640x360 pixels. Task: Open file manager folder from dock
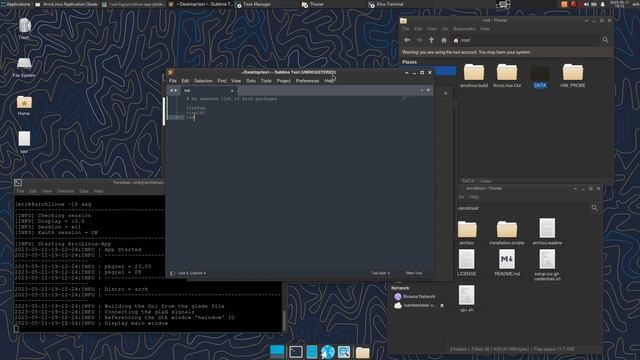coord(362,352)
